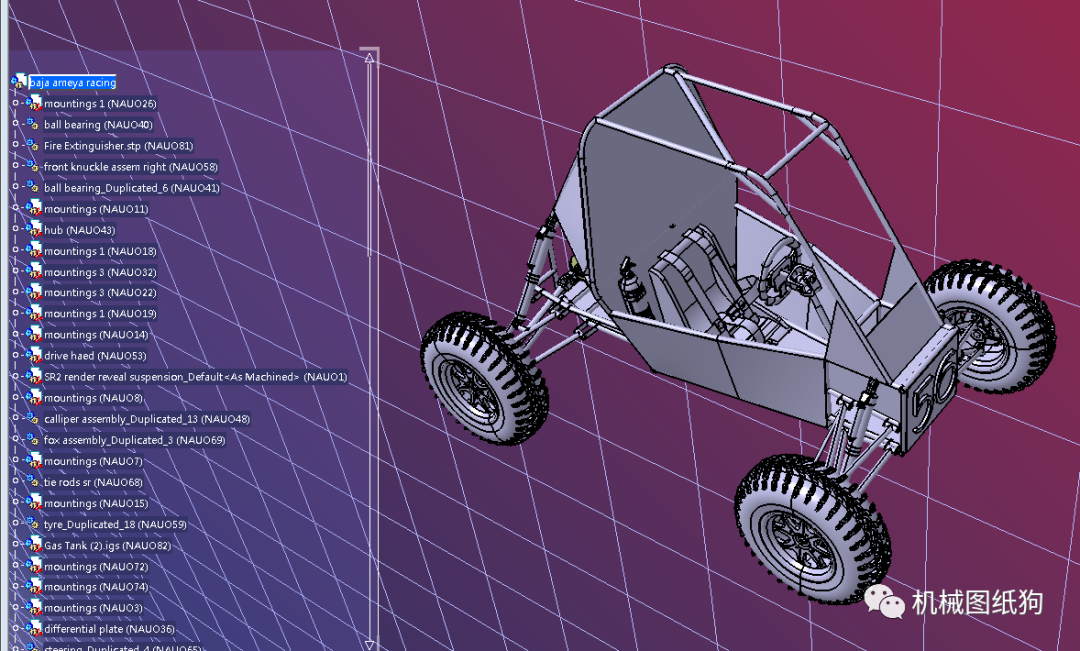Select the 'hub (NAUO43)' label in the tree
Screen dimensions: 1080x651
[x=79, y=230]
